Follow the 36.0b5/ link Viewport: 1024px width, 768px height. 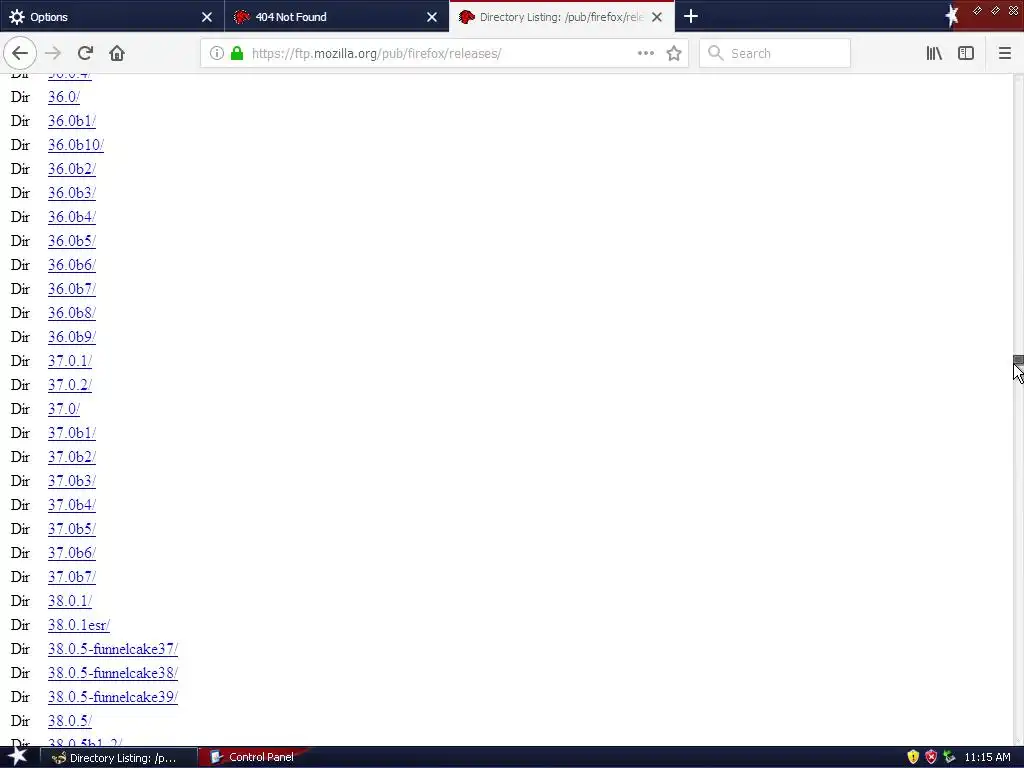[x=72, y=241]
